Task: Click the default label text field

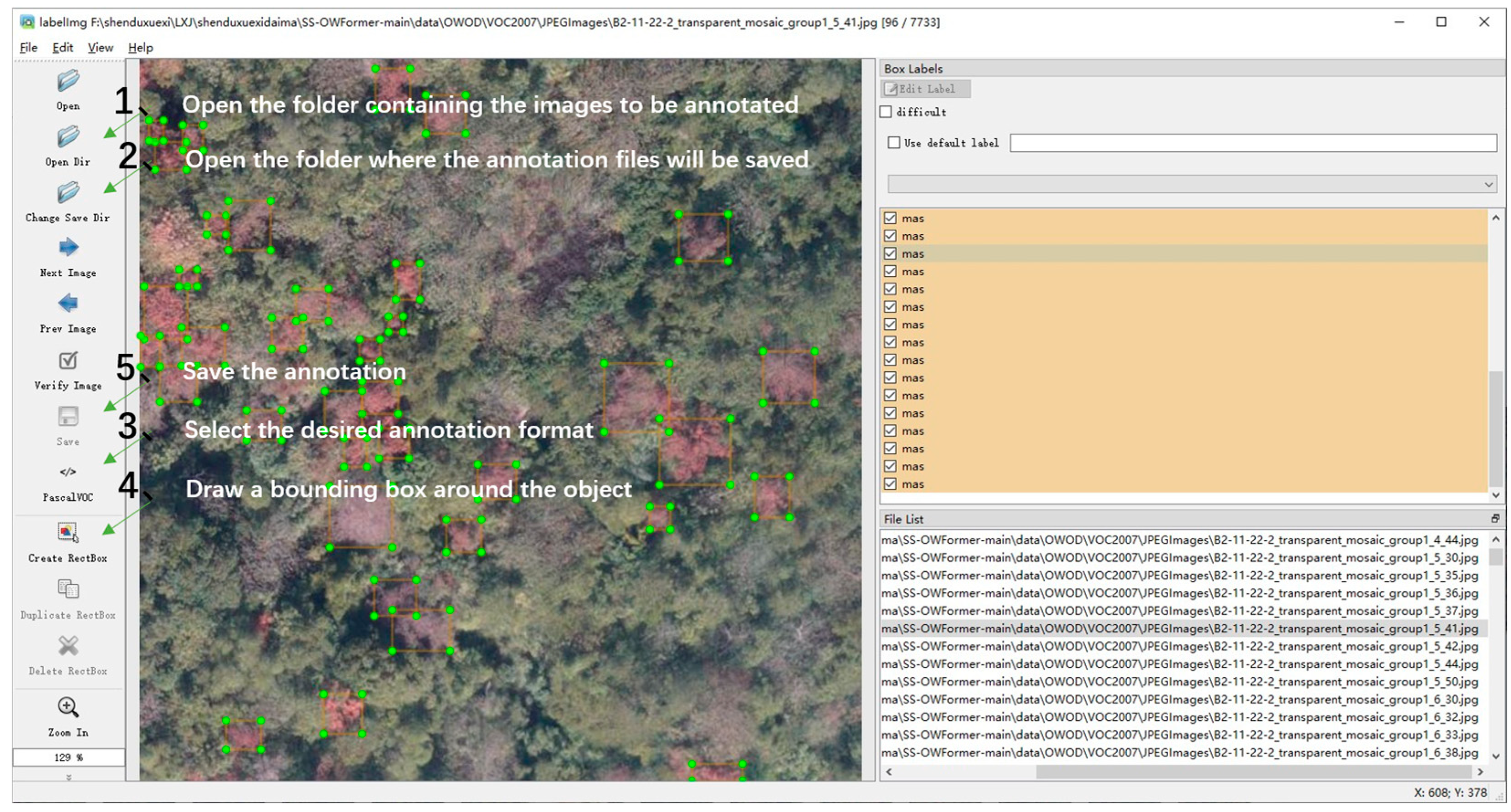Action: [1252, 142]
